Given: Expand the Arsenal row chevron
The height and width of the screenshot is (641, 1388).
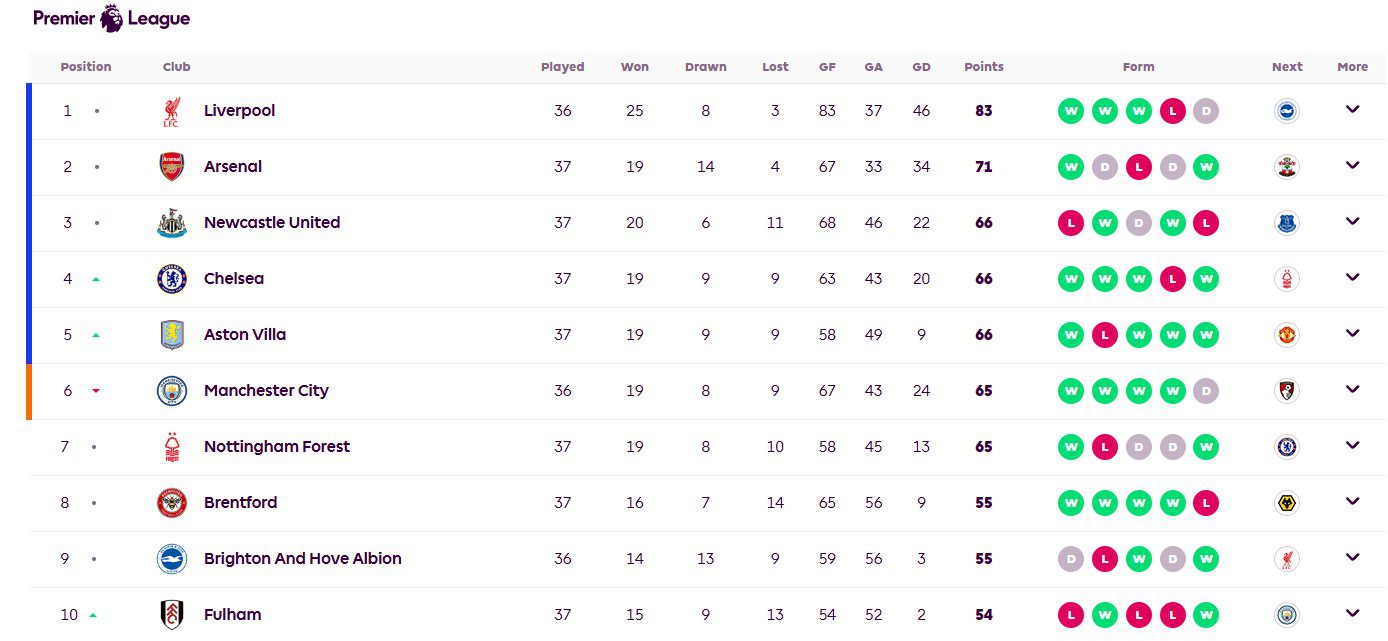Looking at the screenshot, I should [1352, 166].
